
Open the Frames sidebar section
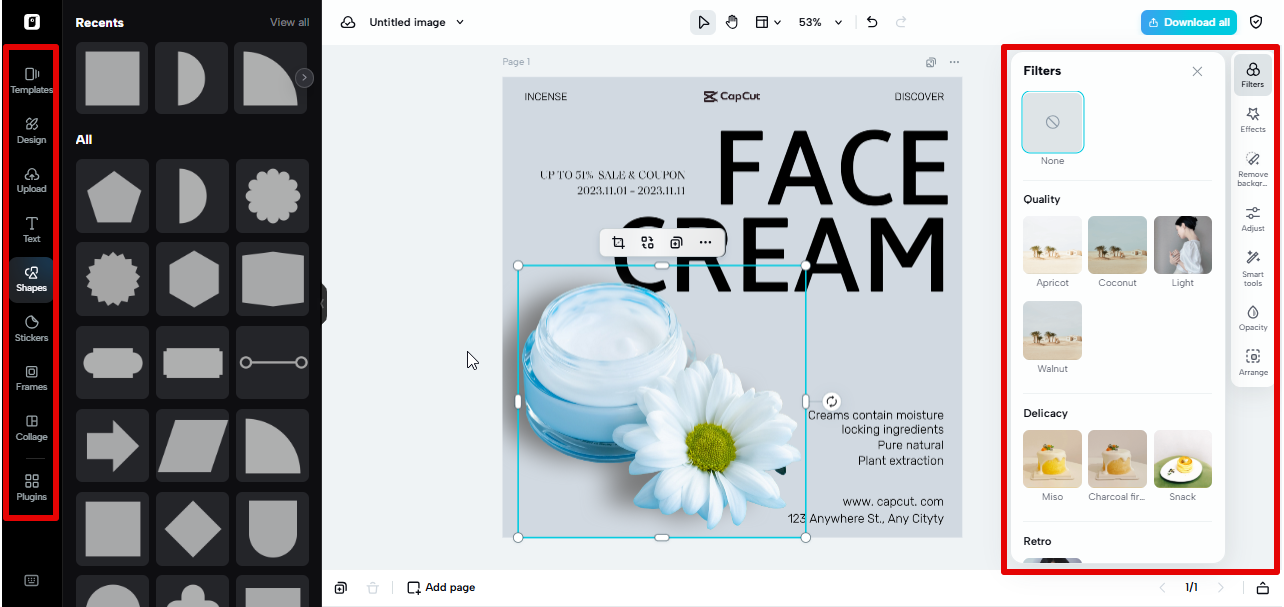(x=31, y=378)
